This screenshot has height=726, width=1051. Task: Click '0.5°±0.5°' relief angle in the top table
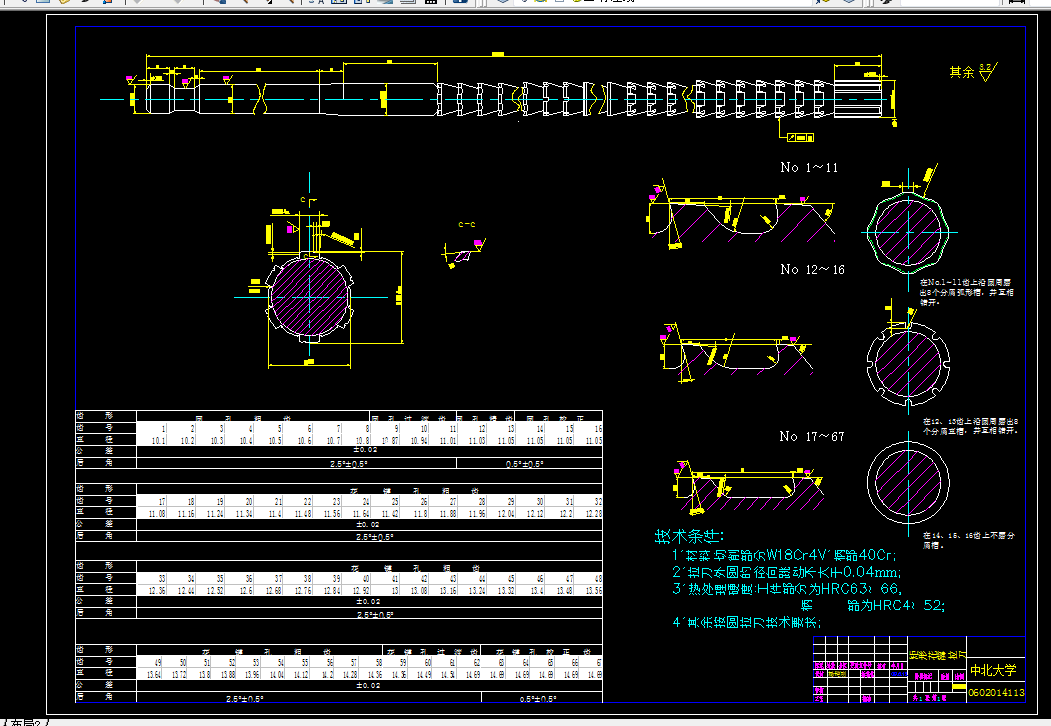525,464
